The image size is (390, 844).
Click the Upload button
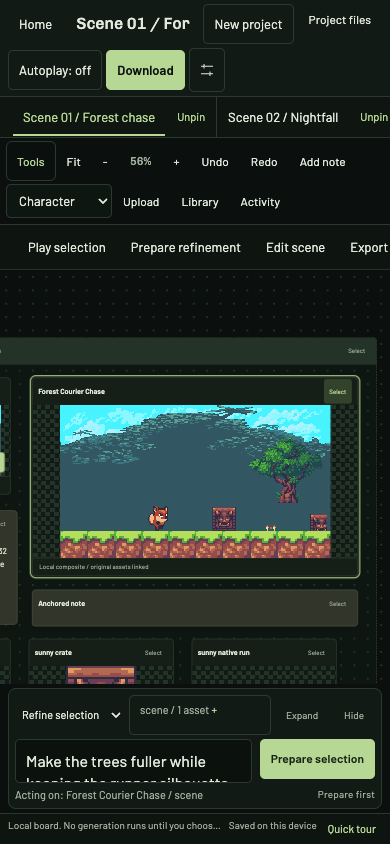[141, 202]
